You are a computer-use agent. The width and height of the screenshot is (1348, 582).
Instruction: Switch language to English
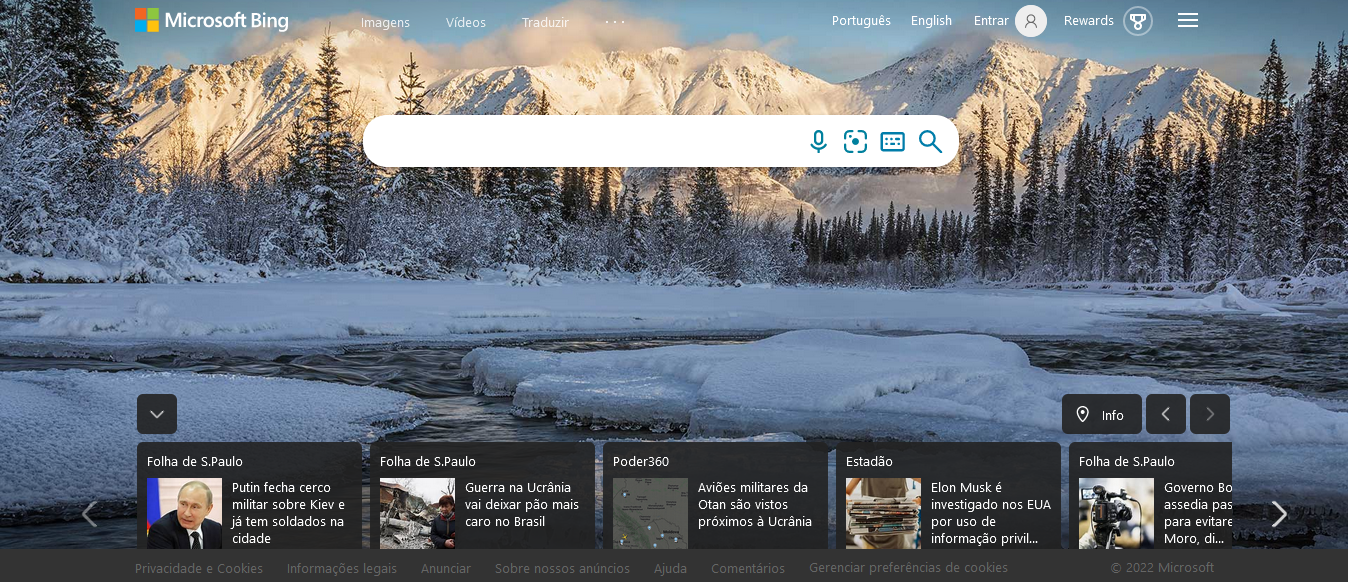(931, 21)
